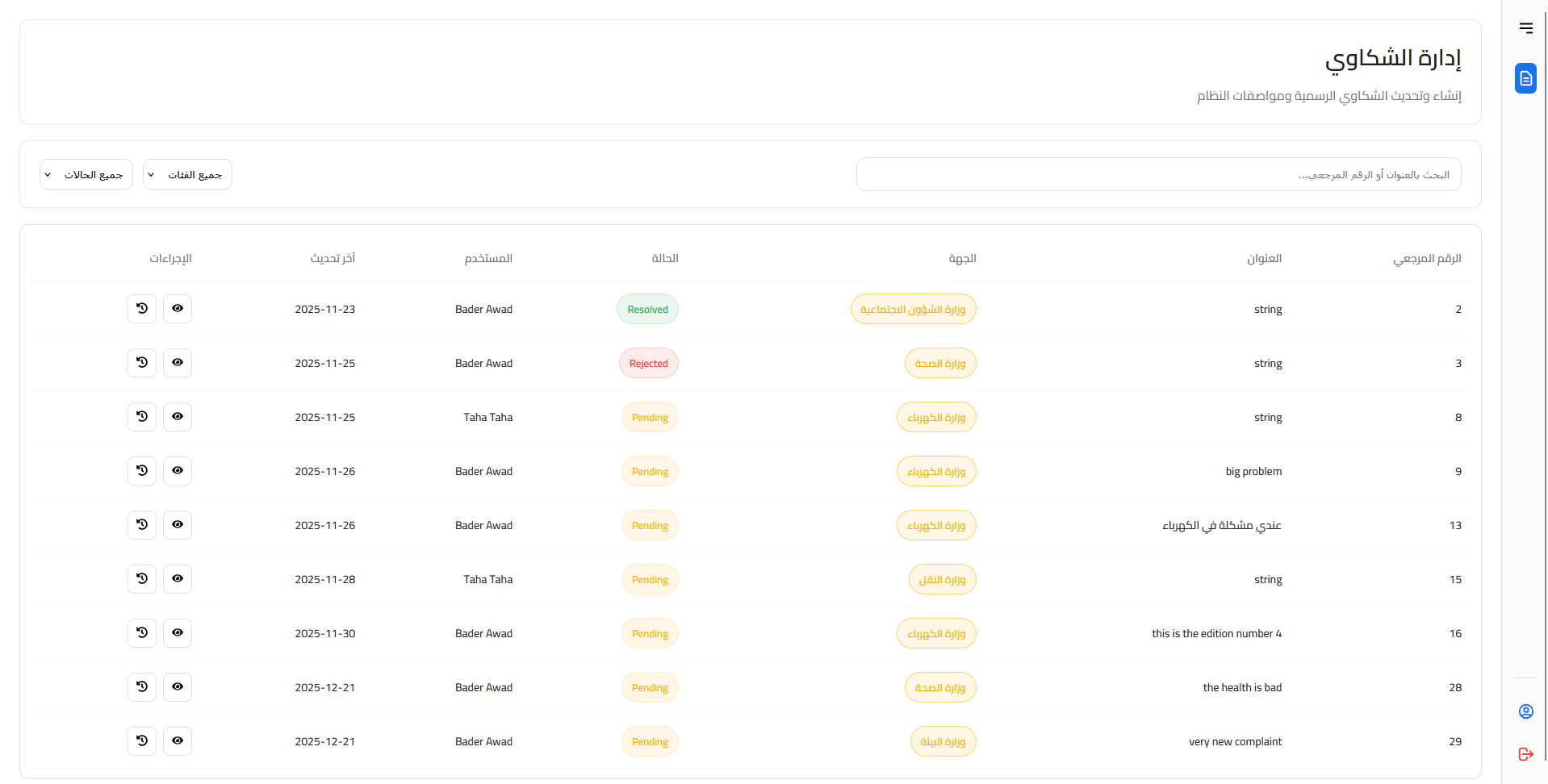Open the complaints document icon in sidebar

pyautogui.click(x=1525, y=78)
